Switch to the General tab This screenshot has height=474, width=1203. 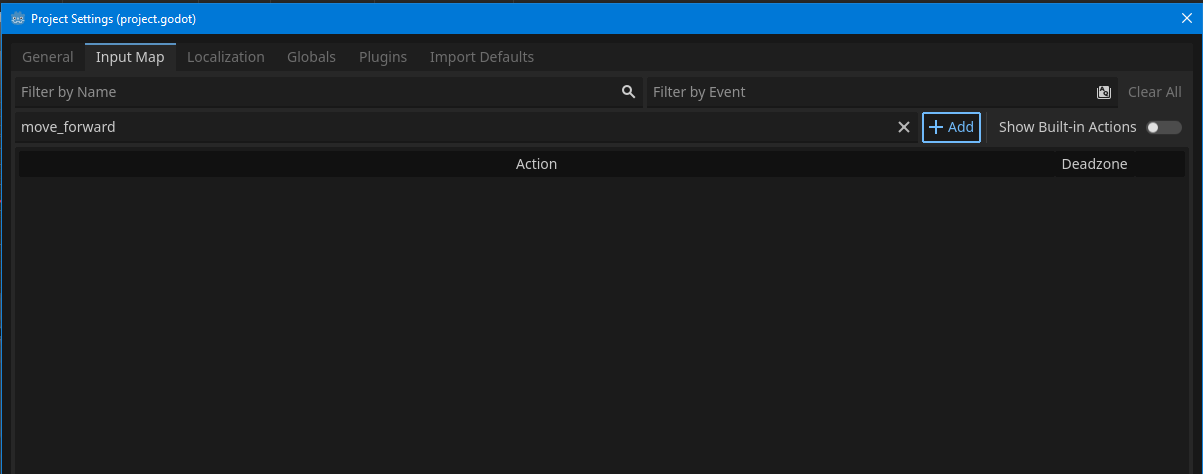47,57
